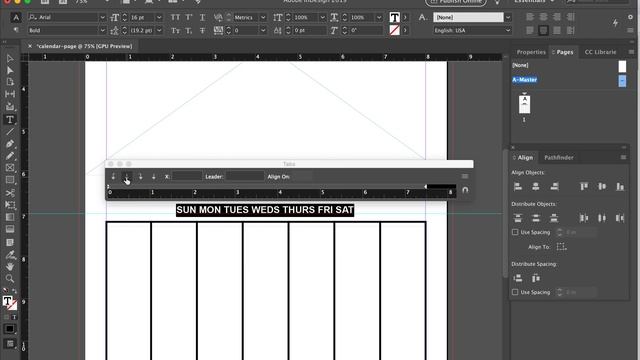Open the leading 19.2 pt dropdown
The width and height of the screenshot is (640, 360).
(159, 31)
